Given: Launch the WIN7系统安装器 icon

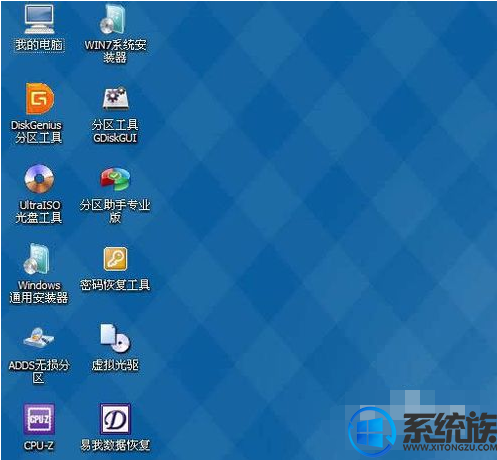Looking at the screenshot, I should click(x=113, y=19).
